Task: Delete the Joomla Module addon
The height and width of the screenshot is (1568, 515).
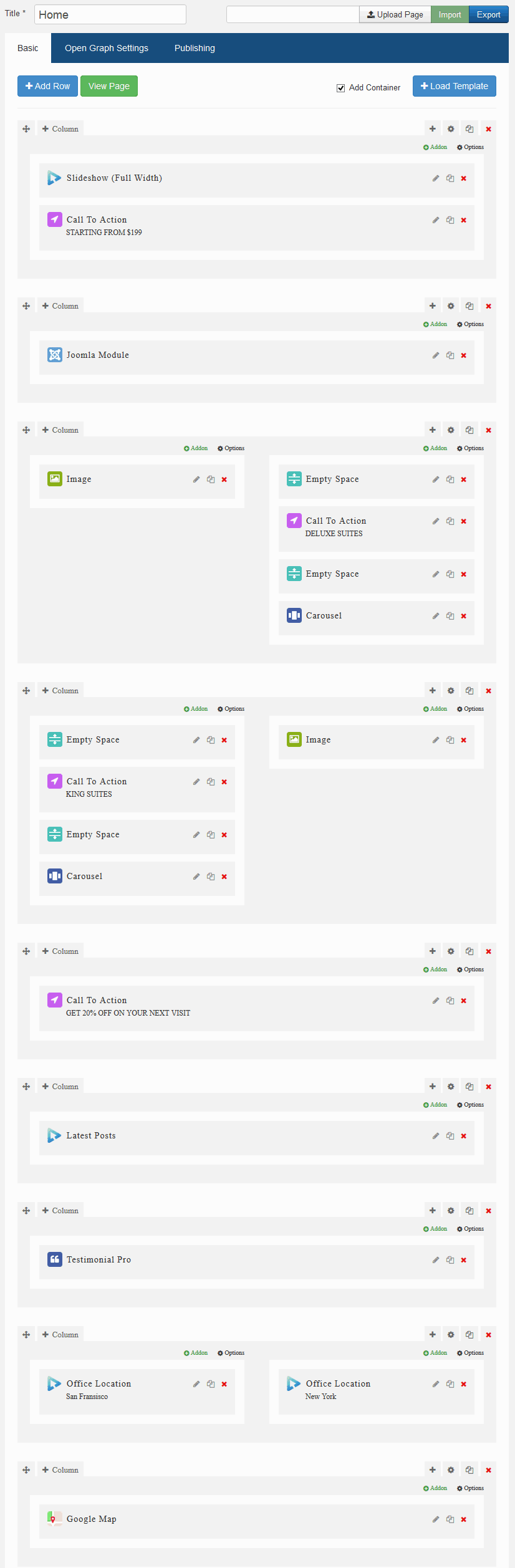Action: pos(464,355)
